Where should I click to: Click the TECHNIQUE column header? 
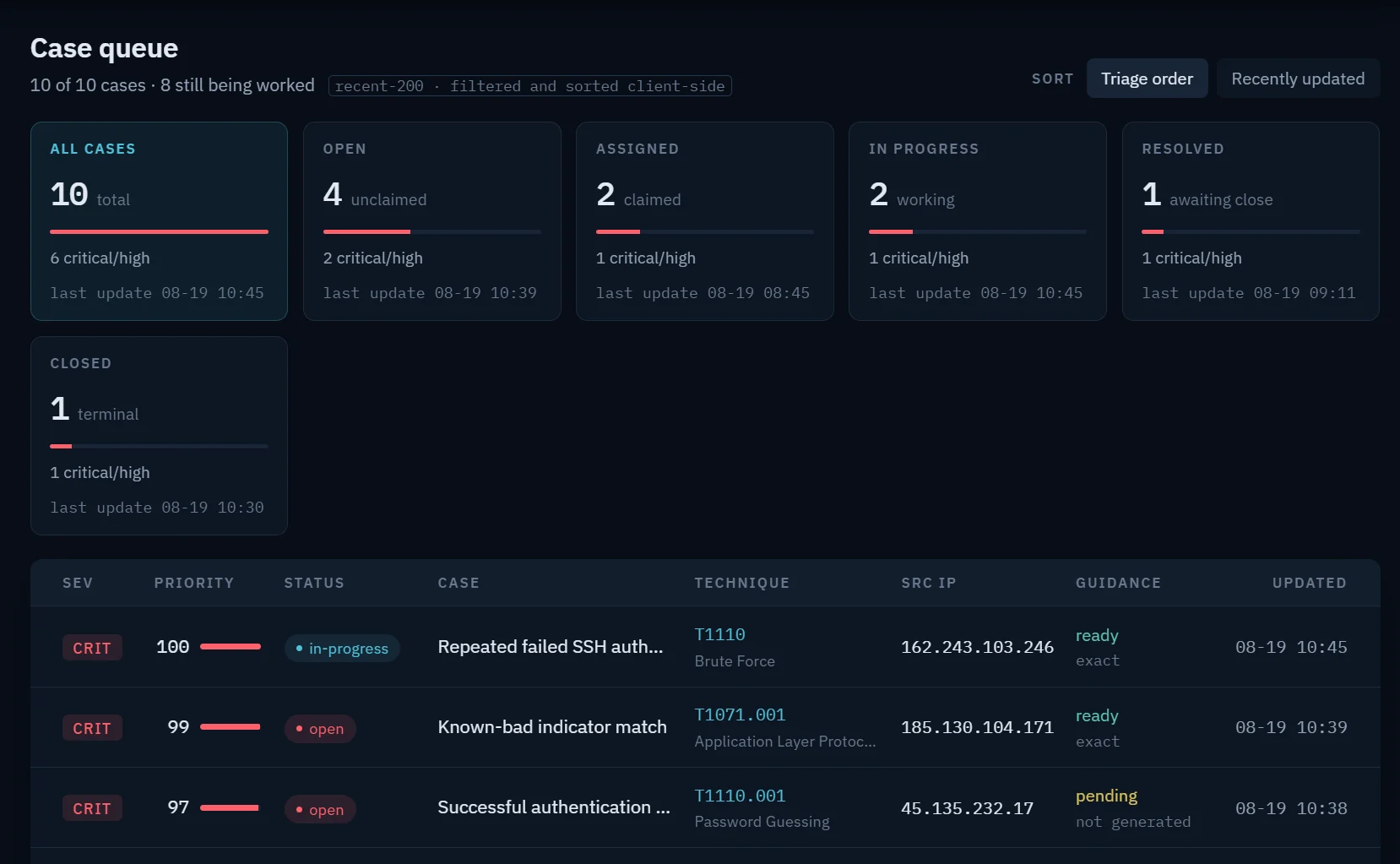coord(742,583)
